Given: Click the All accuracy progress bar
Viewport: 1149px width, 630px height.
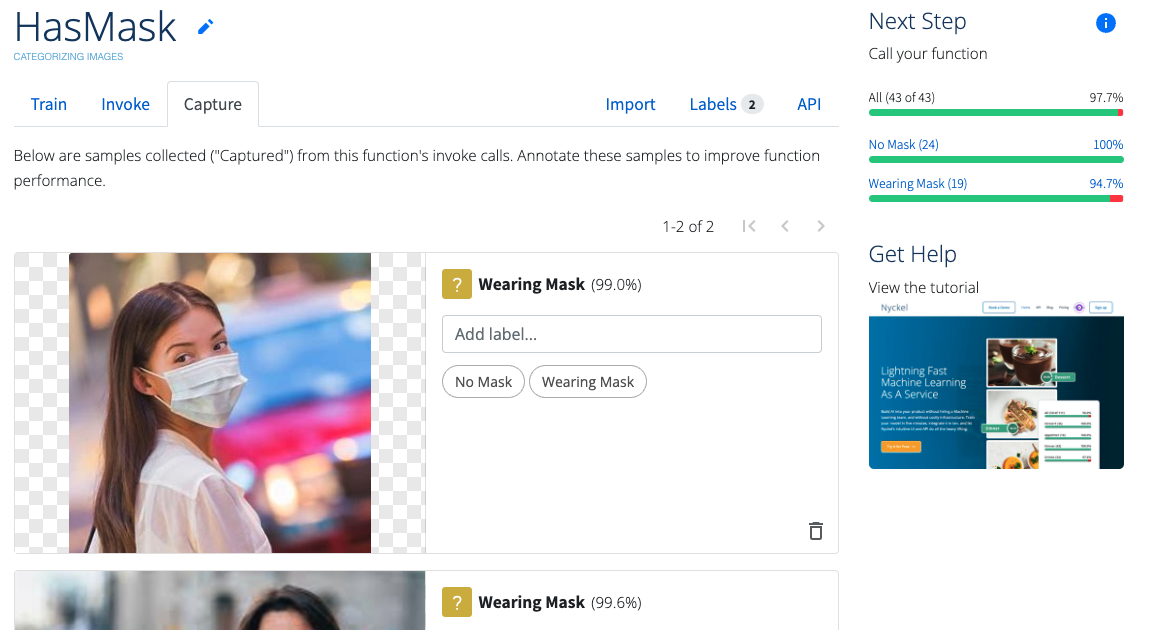Looking at the screenshot, I should point(996,113).
